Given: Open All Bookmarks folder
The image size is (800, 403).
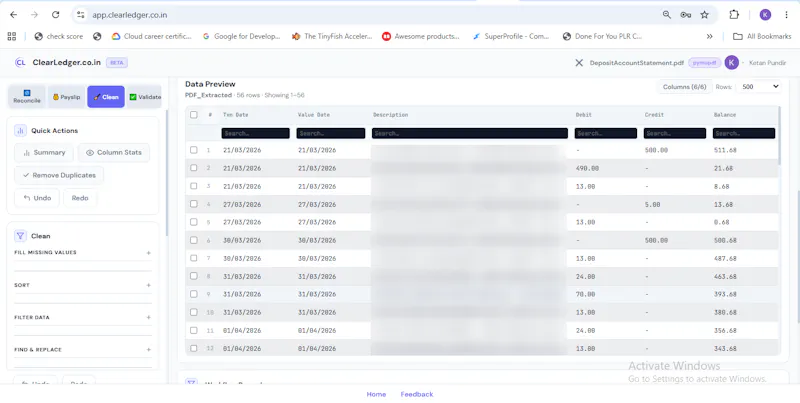Looking at the screenshot, I should [762, 36].
